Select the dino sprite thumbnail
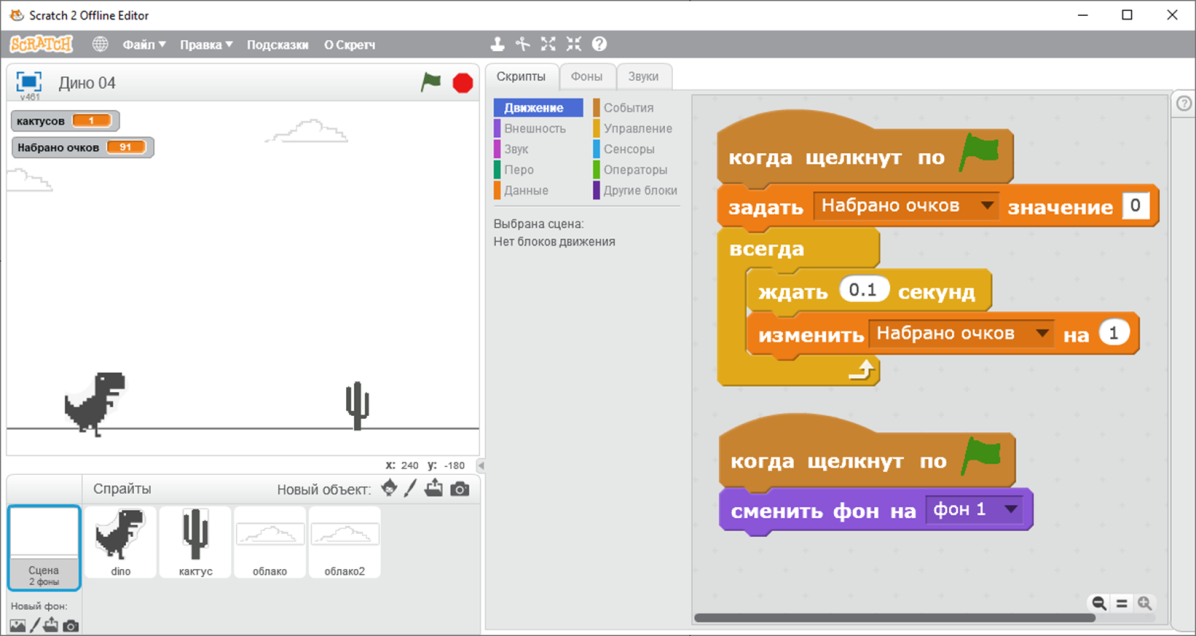This screenshot has height=636, width=1196. point(121,542)
